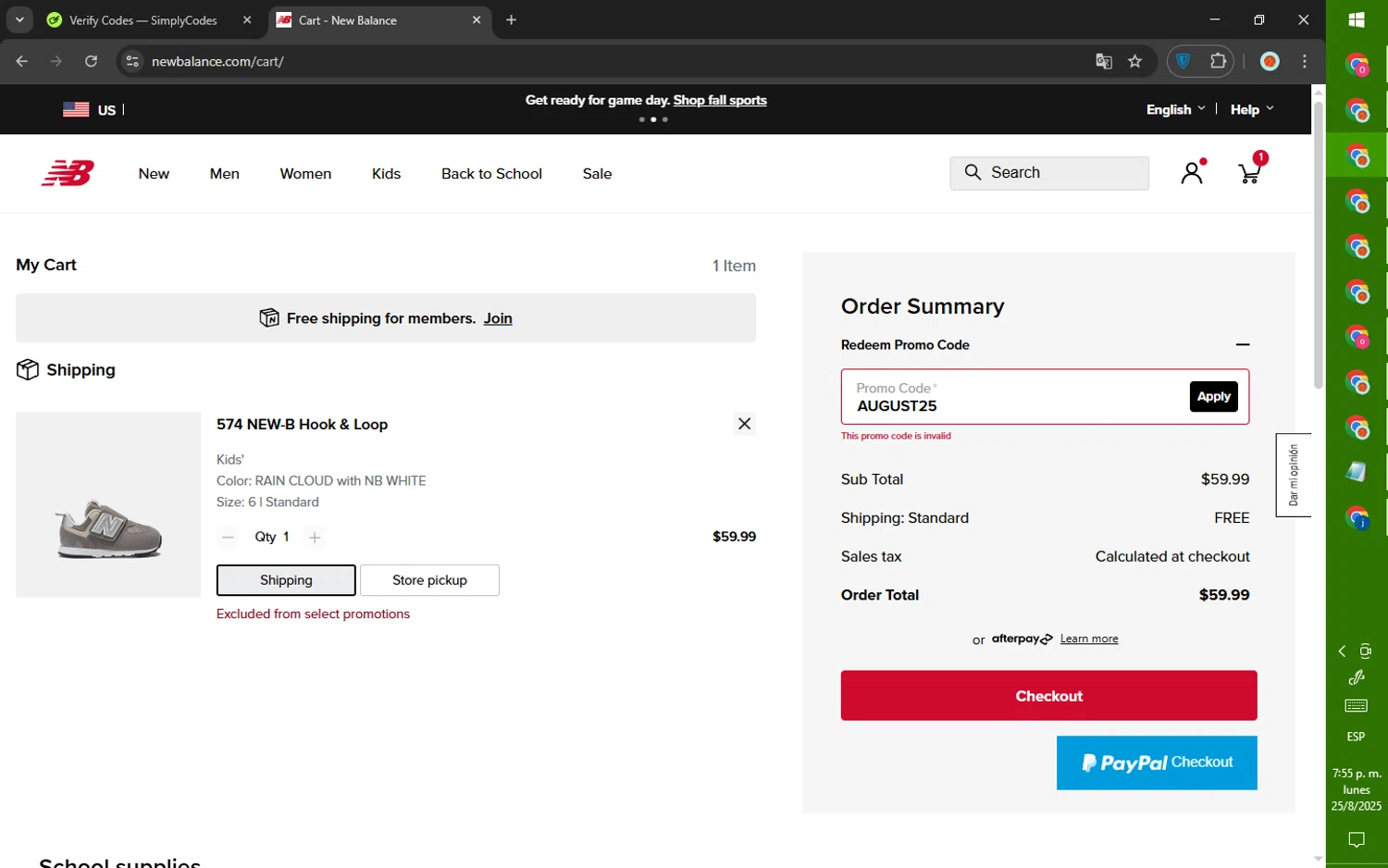Reload the page
The width and height of the screenshot is (1388, 868).
91,61
